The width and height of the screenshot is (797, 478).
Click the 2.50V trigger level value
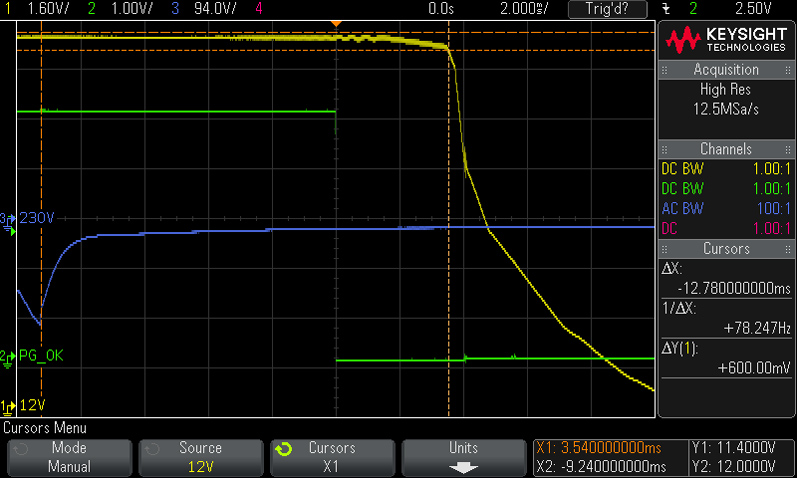[753, 9]
